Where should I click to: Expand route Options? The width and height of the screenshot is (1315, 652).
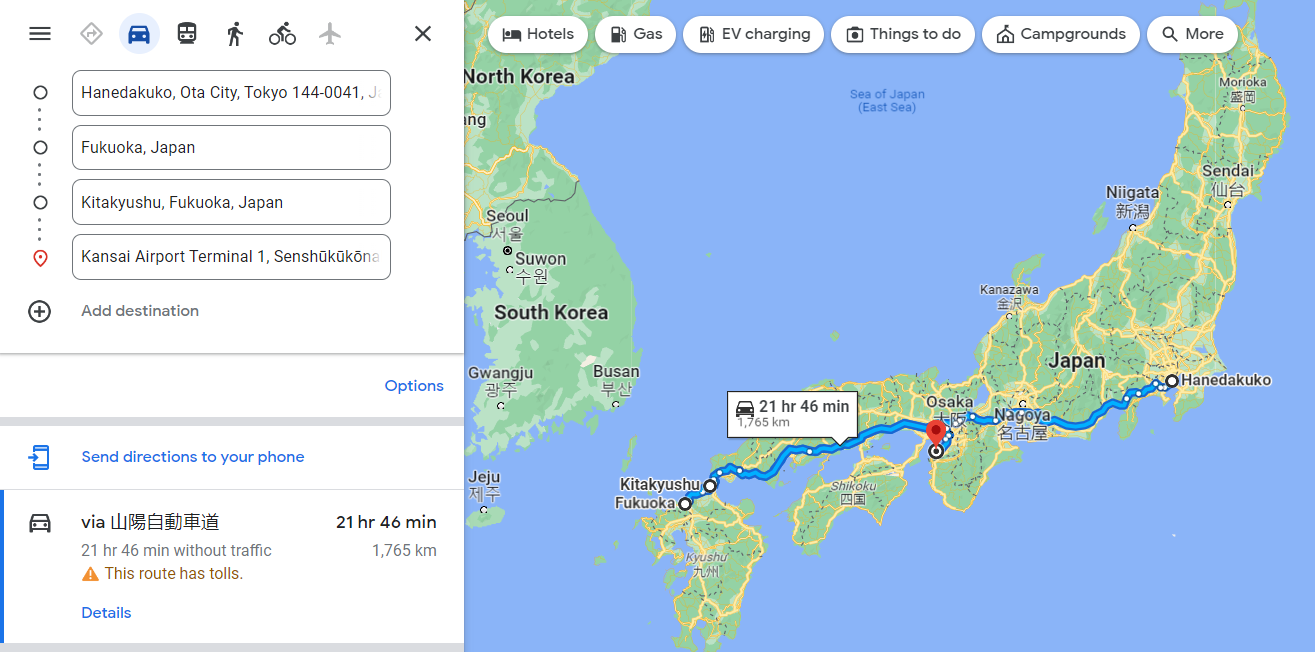[414, 386]
